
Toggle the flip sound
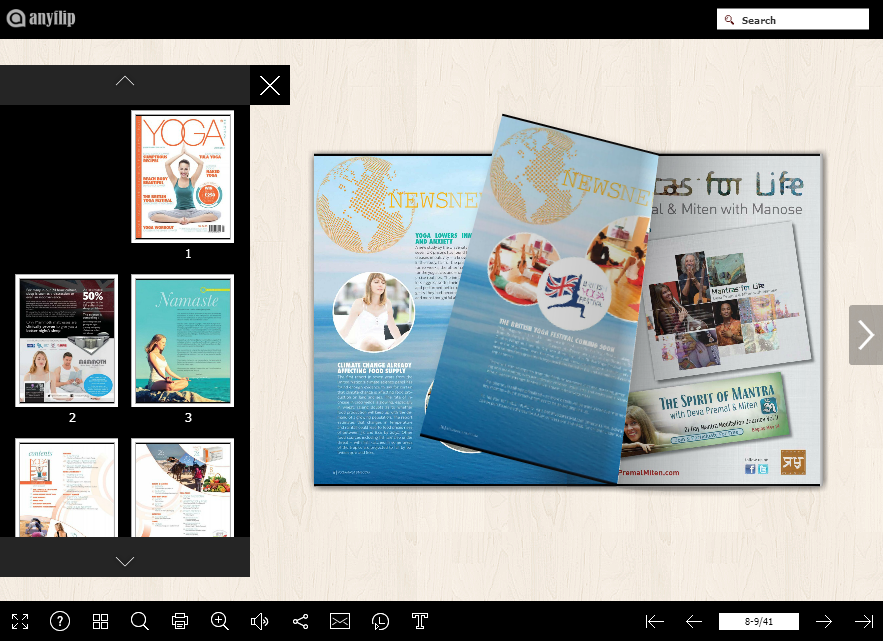click(x=260, y=621)
